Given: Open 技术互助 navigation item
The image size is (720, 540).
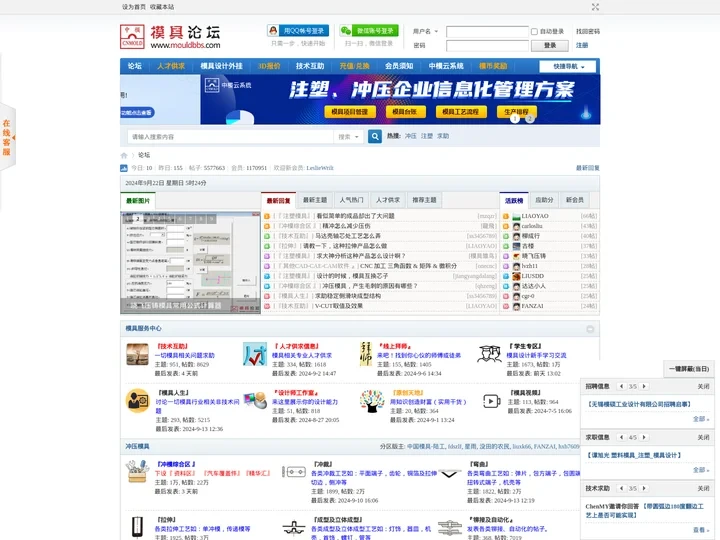Looking at the screenshot, I should (x=310, y=66).
